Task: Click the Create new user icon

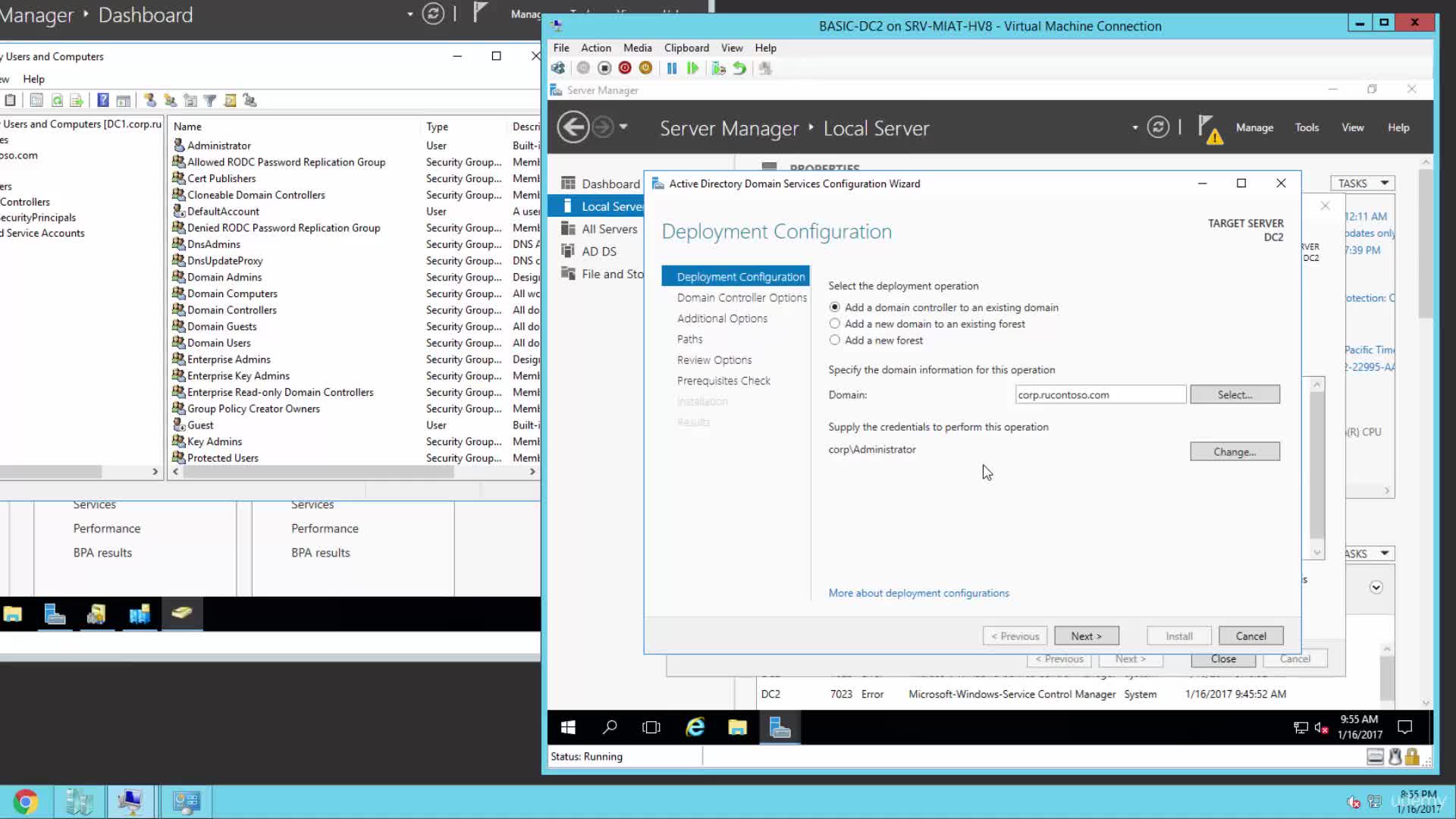Action: pyautogui.click(x=150, y=100)
